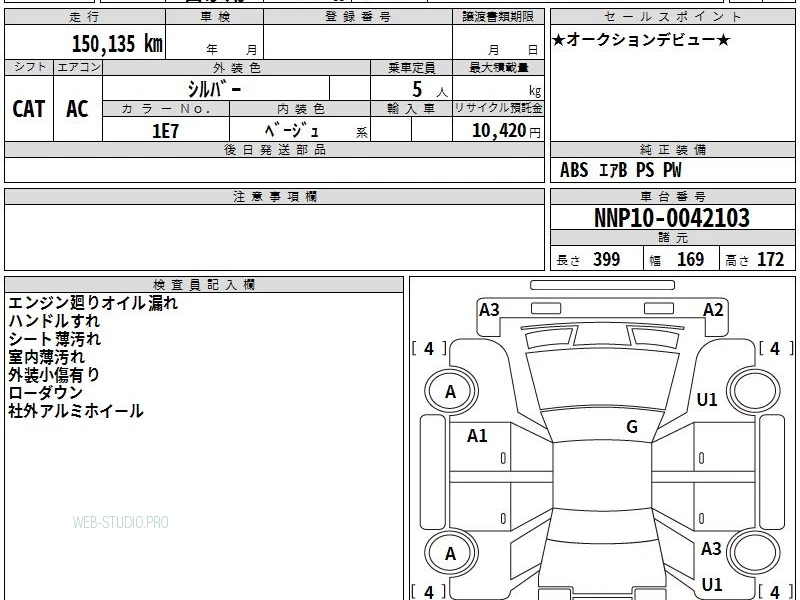Click chassis number NNP10-0042103
This screenshot has height=600, width=800.
672,218
